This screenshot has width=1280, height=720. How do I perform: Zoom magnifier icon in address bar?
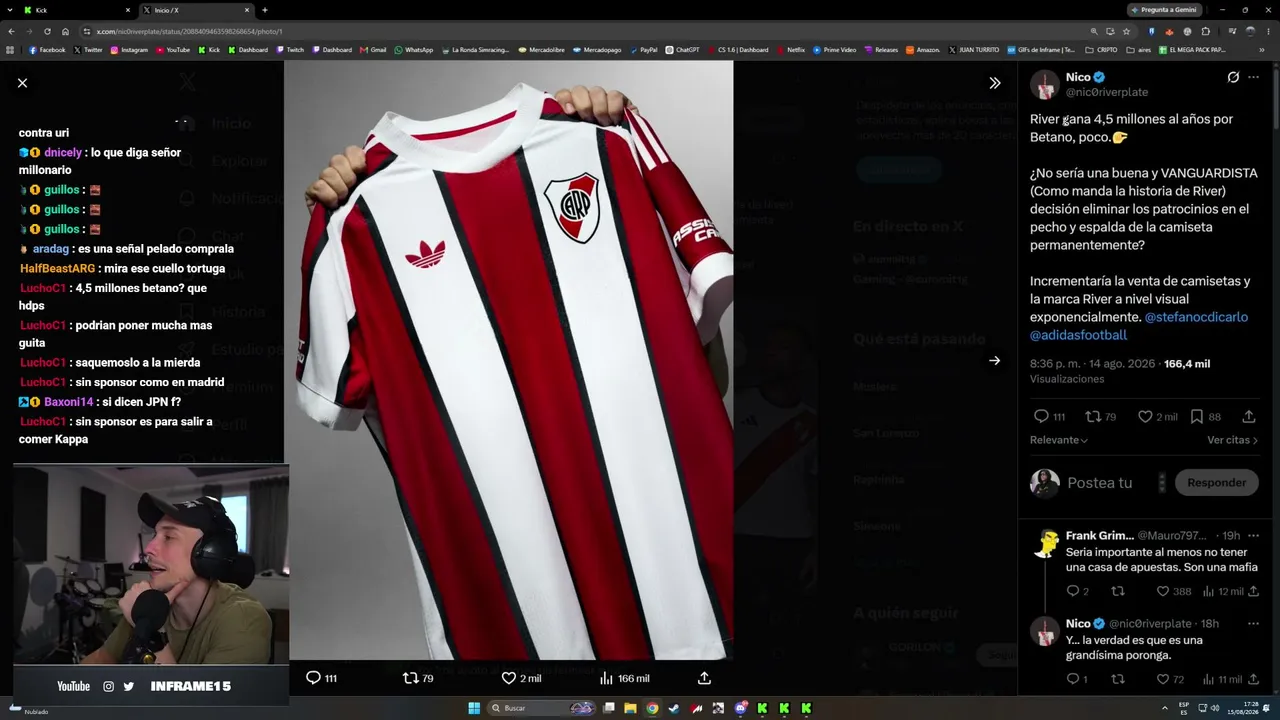click(1094, 31)
